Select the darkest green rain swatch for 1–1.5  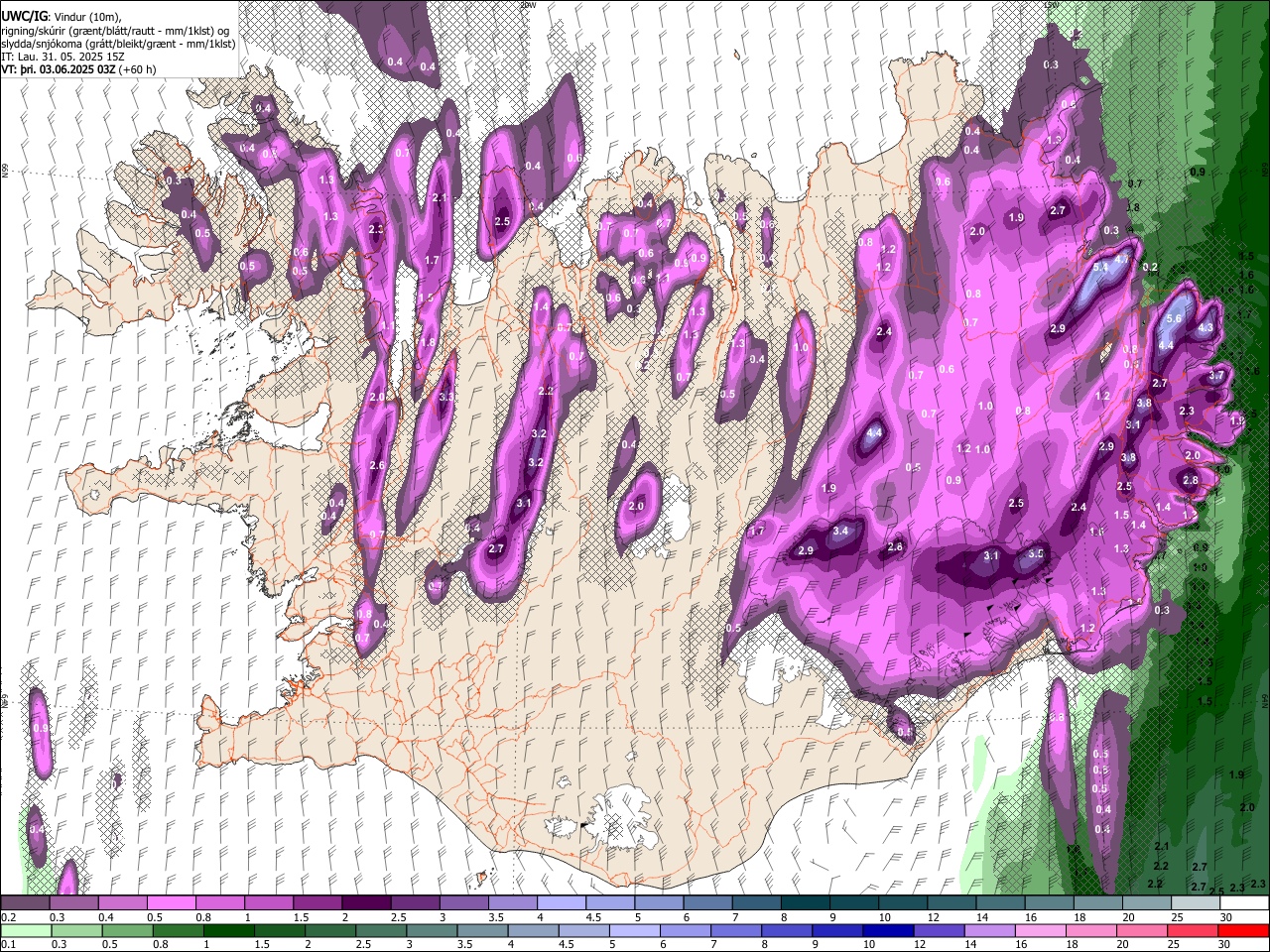click(228, 931)
